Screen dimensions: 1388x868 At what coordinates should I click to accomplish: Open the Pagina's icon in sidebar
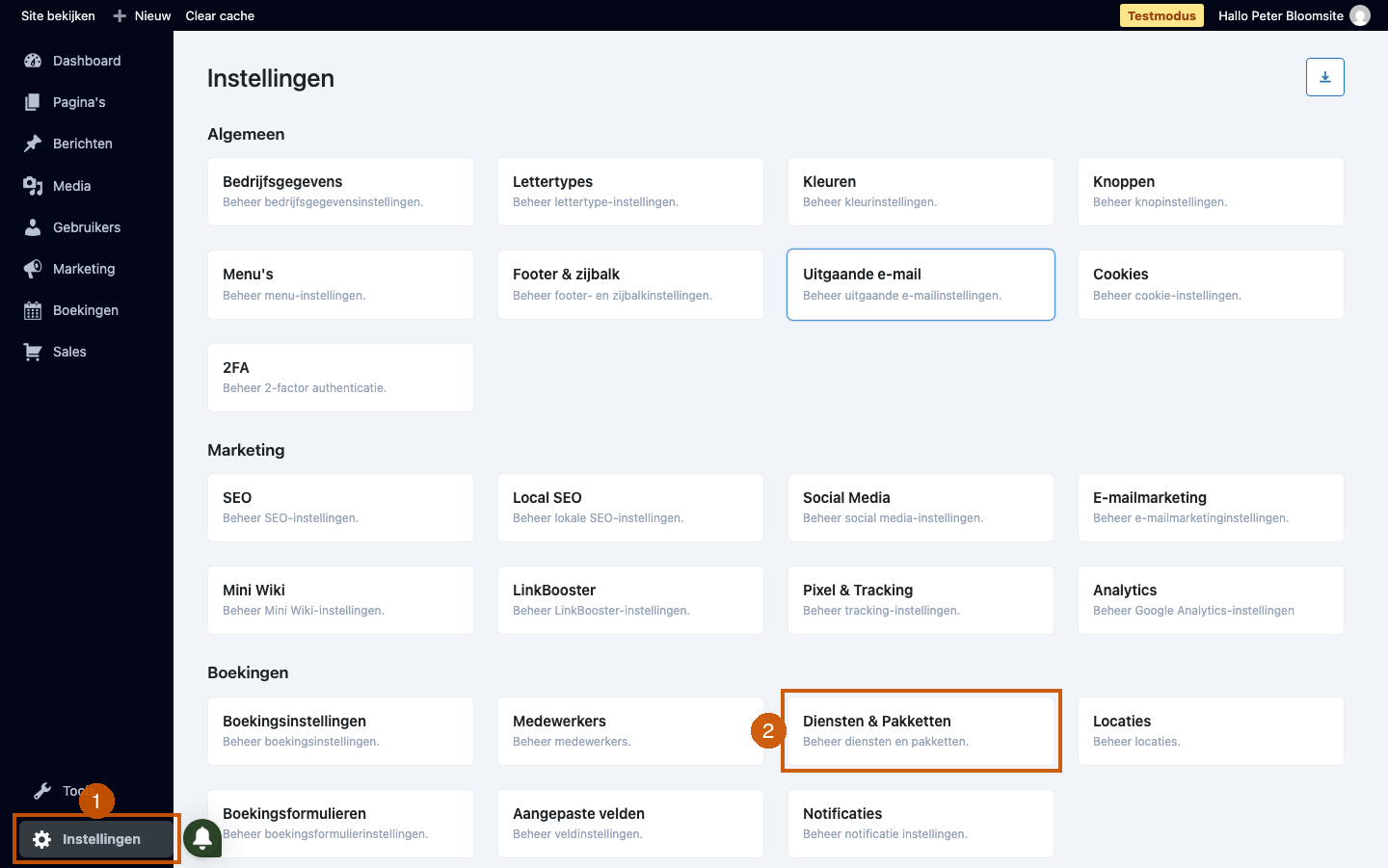click(x=33, y=102)
